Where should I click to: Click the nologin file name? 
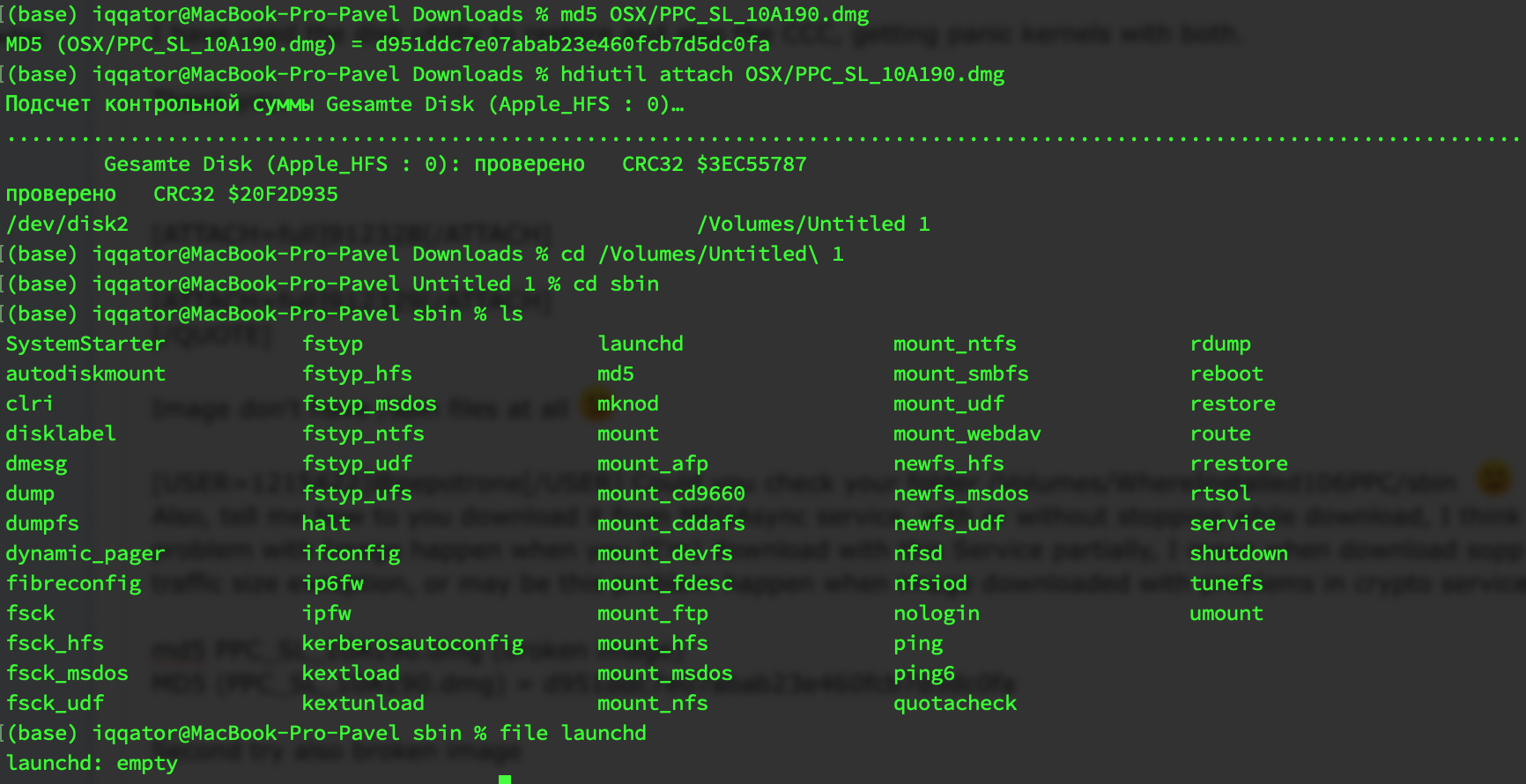(x=936, y=613)
